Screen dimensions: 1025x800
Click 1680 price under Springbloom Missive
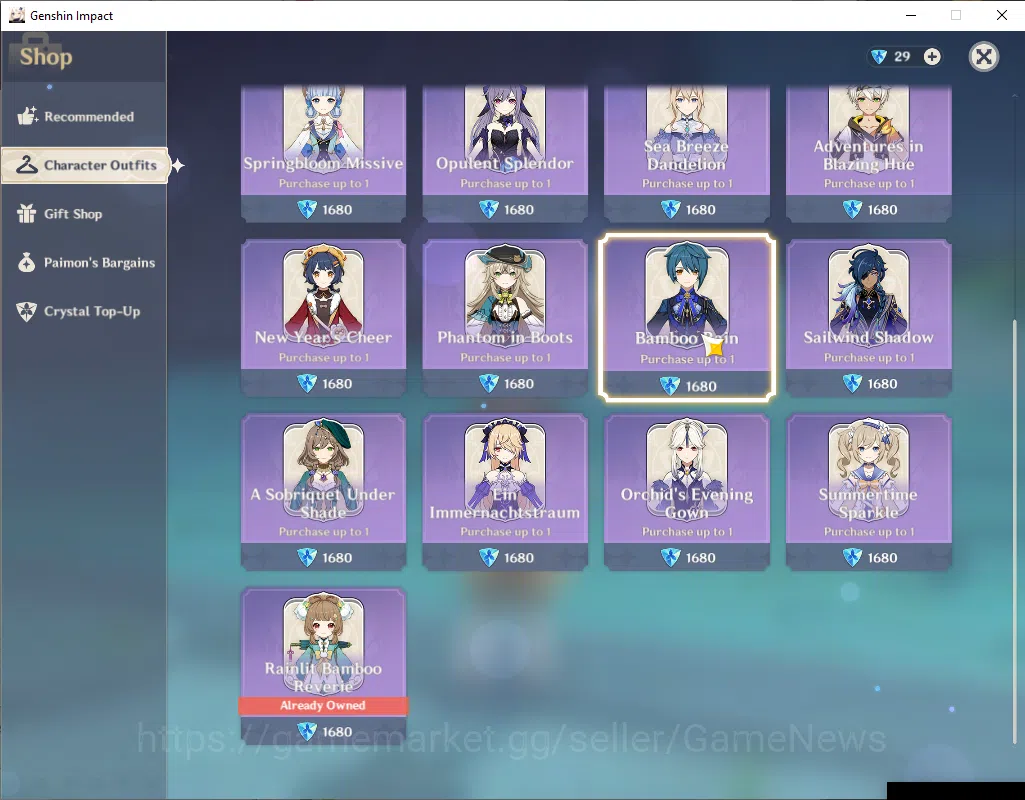pyautogui.click(x=337, y=210)
